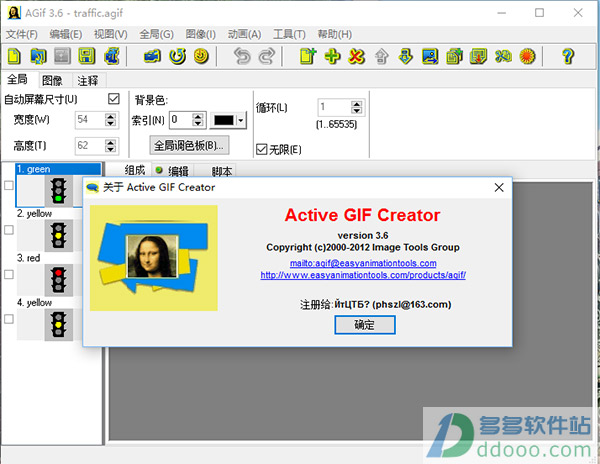The image size is (600, 464).
Task: Click the Save As floppy icon
Action: (87, 56)
